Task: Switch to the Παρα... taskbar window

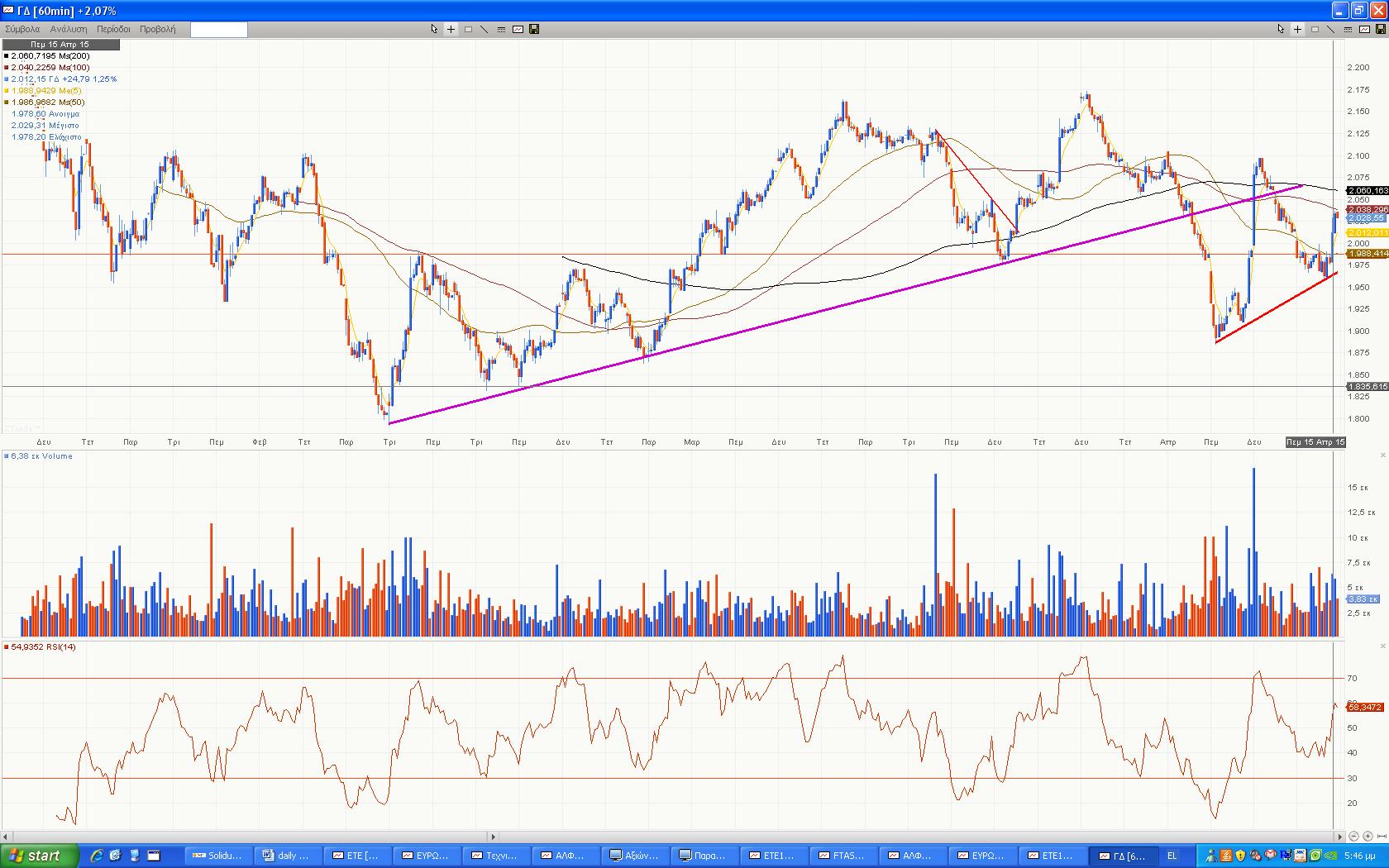Action: coord(705,856)
